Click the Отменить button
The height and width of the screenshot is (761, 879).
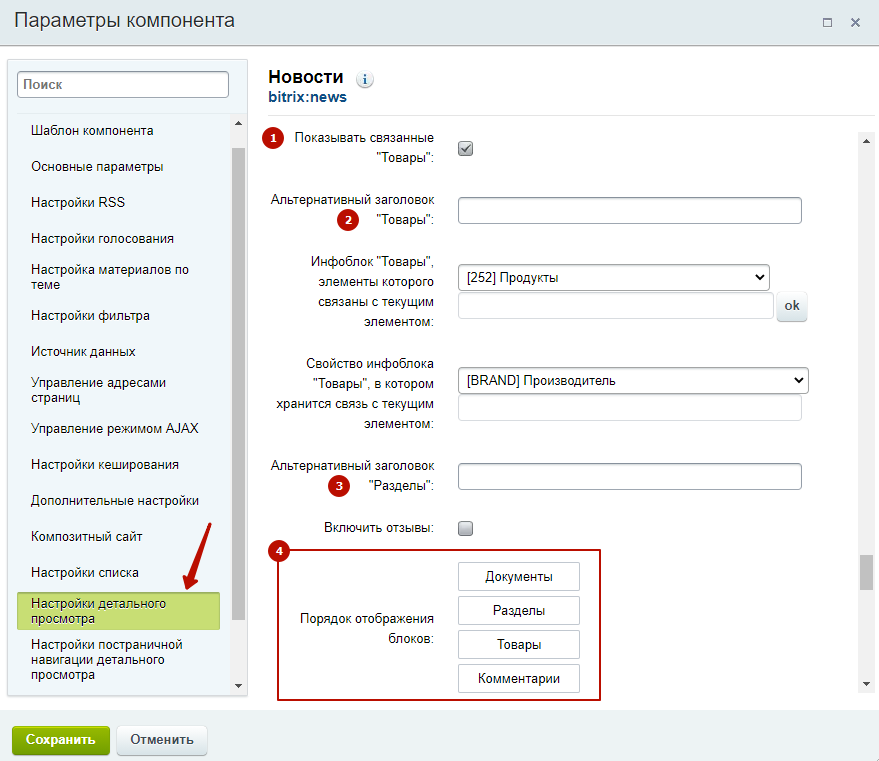pyautogui.click(x=162, y=740)
